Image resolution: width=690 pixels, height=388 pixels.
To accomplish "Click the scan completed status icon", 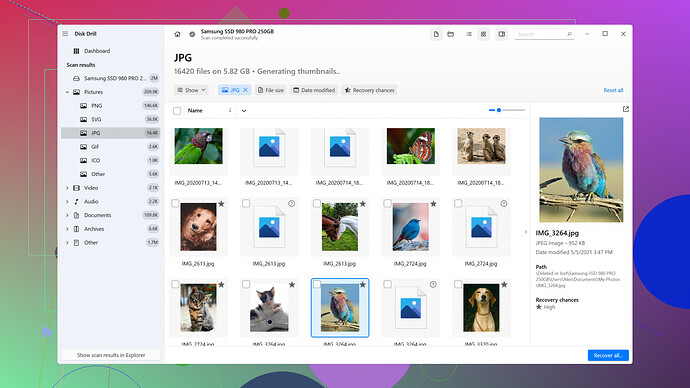I will pos(192,34).
